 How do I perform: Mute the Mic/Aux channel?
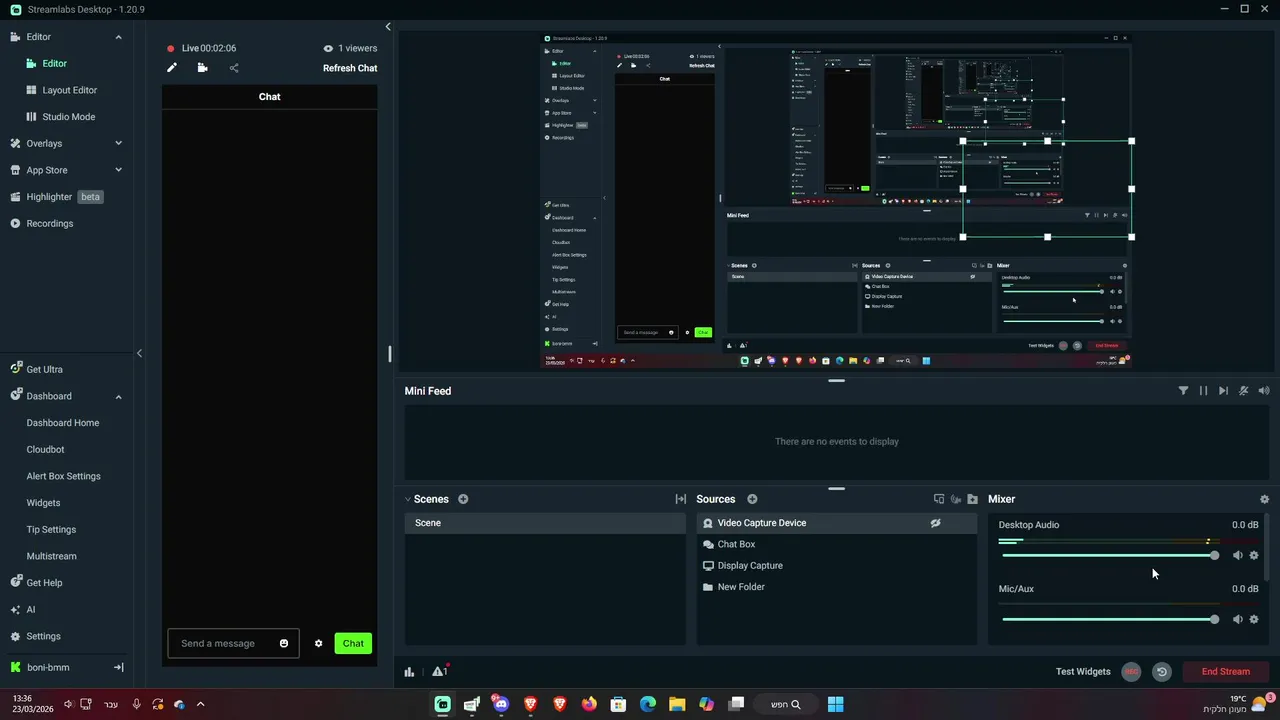(1237, 619)
